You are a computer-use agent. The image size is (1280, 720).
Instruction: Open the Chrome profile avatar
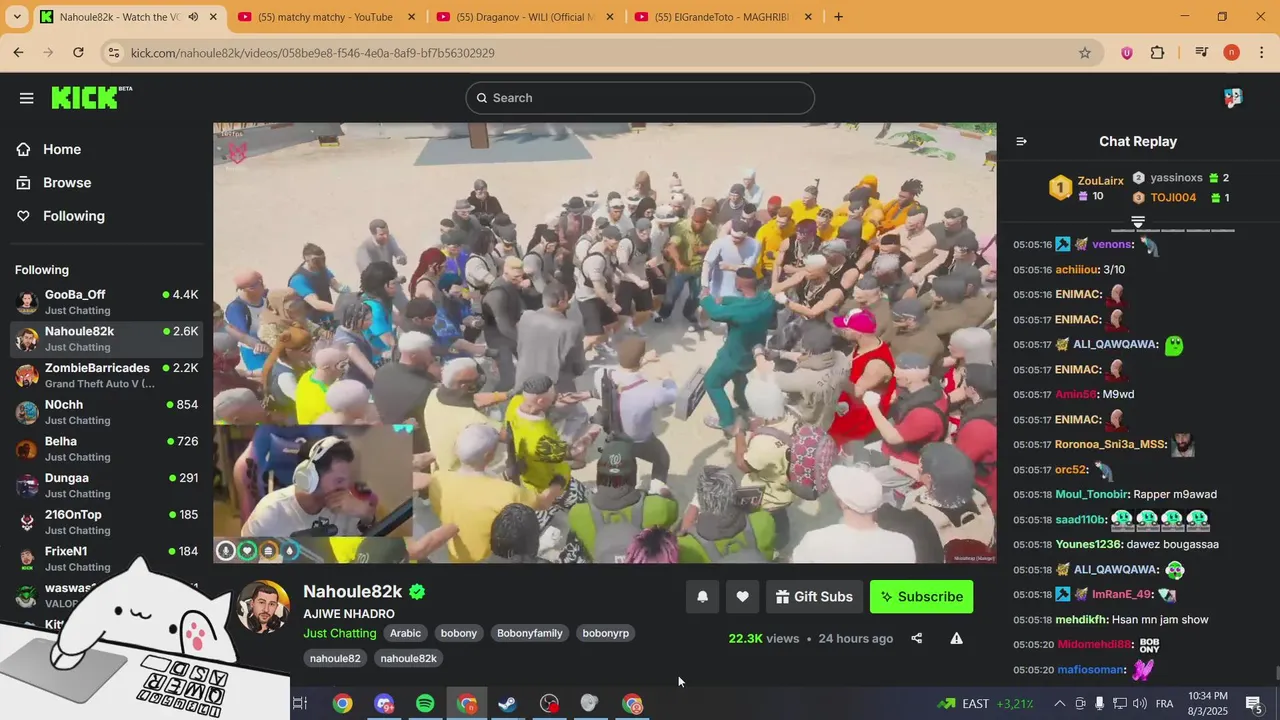pos(1231,53)
